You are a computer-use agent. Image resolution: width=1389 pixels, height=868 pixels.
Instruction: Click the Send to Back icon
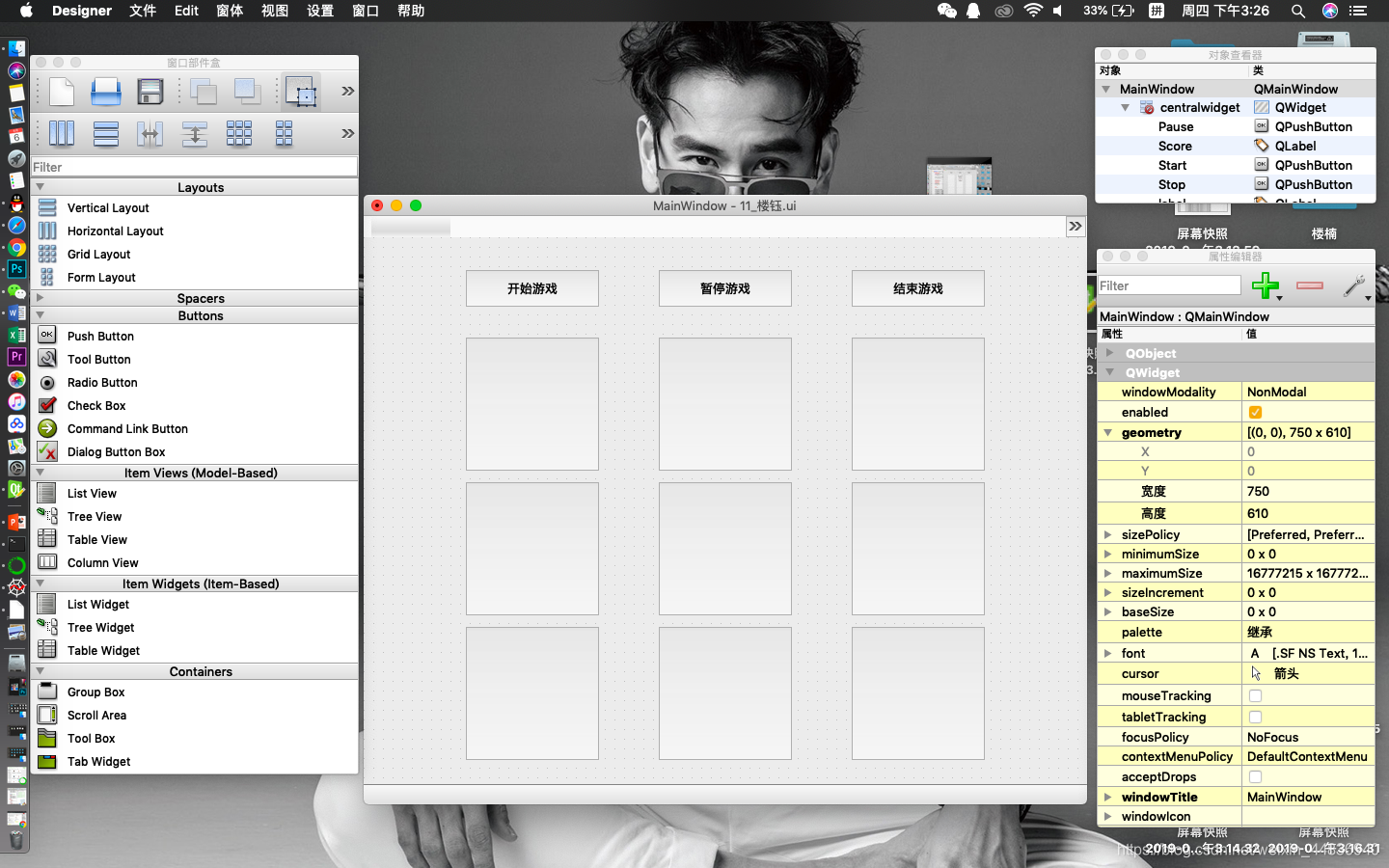tap(203, 92)
